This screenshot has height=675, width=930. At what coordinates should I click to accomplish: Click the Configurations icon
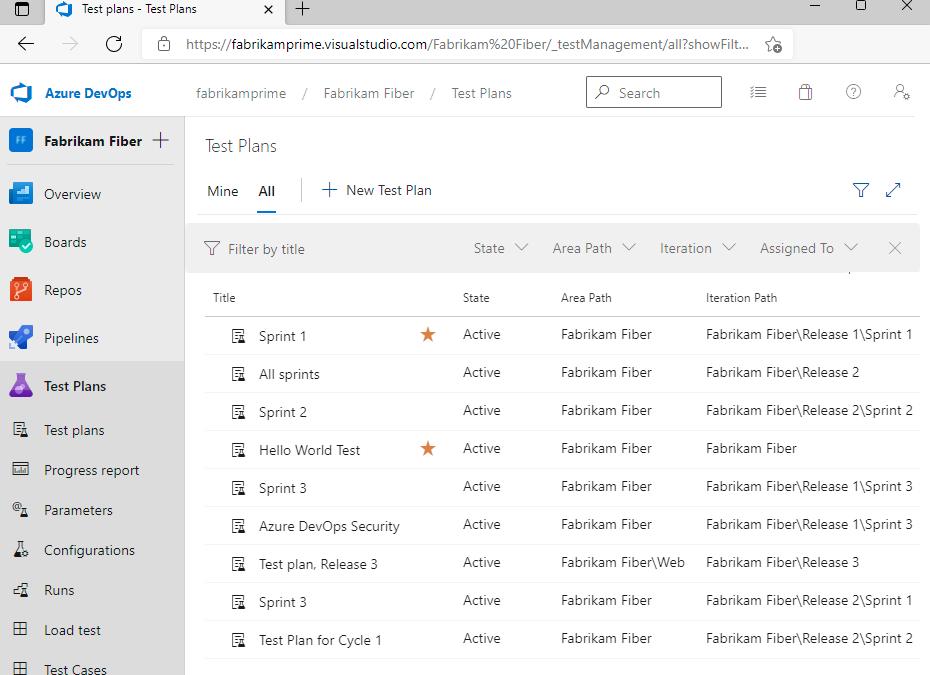pos(21,549)
